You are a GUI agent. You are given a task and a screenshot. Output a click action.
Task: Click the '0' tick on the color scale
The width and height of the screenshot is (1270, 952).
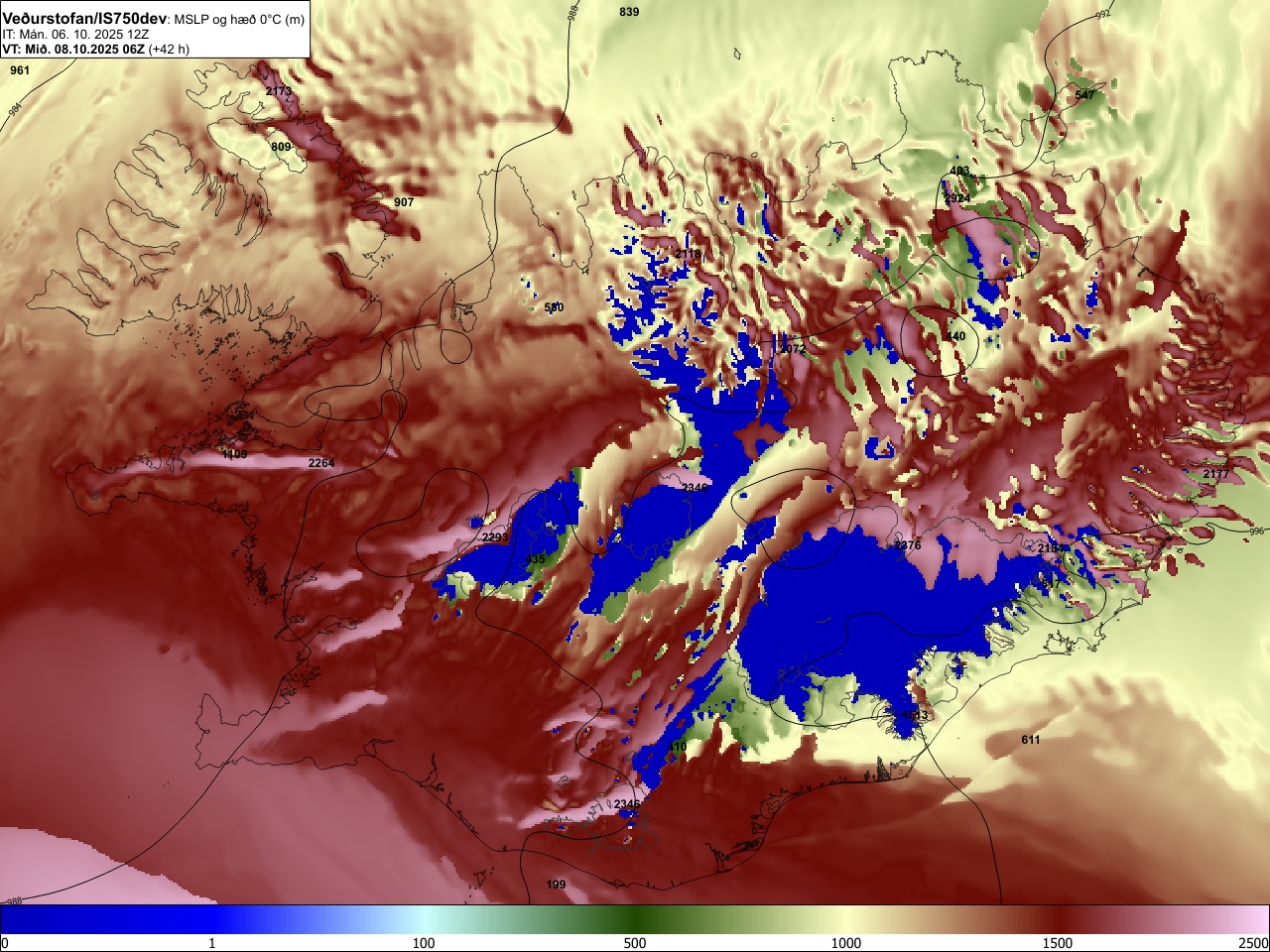pyautogui.click(x=4, y=943)
